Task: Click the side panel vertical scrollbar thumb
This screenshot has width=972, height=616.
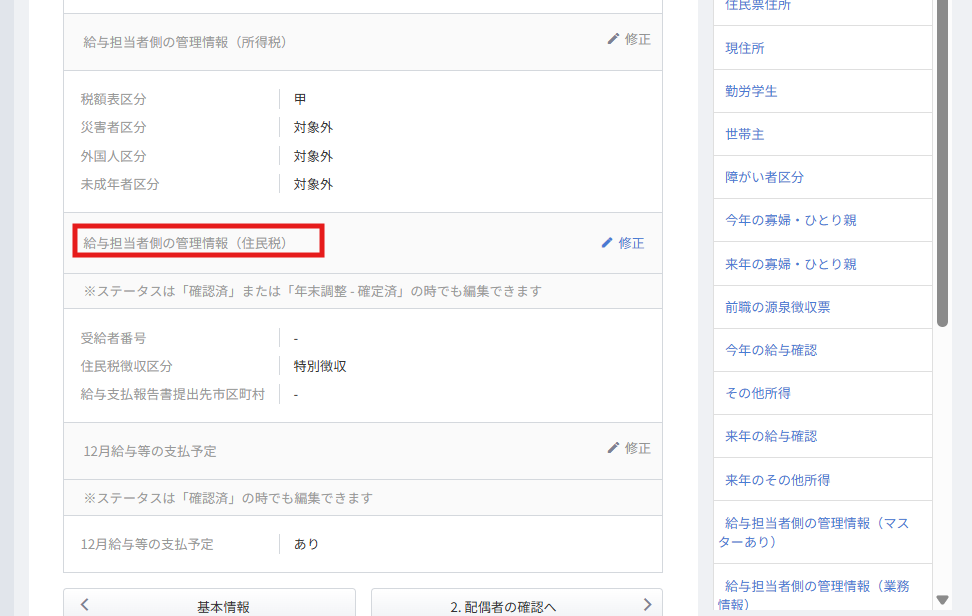Action: tap(942, 160)
